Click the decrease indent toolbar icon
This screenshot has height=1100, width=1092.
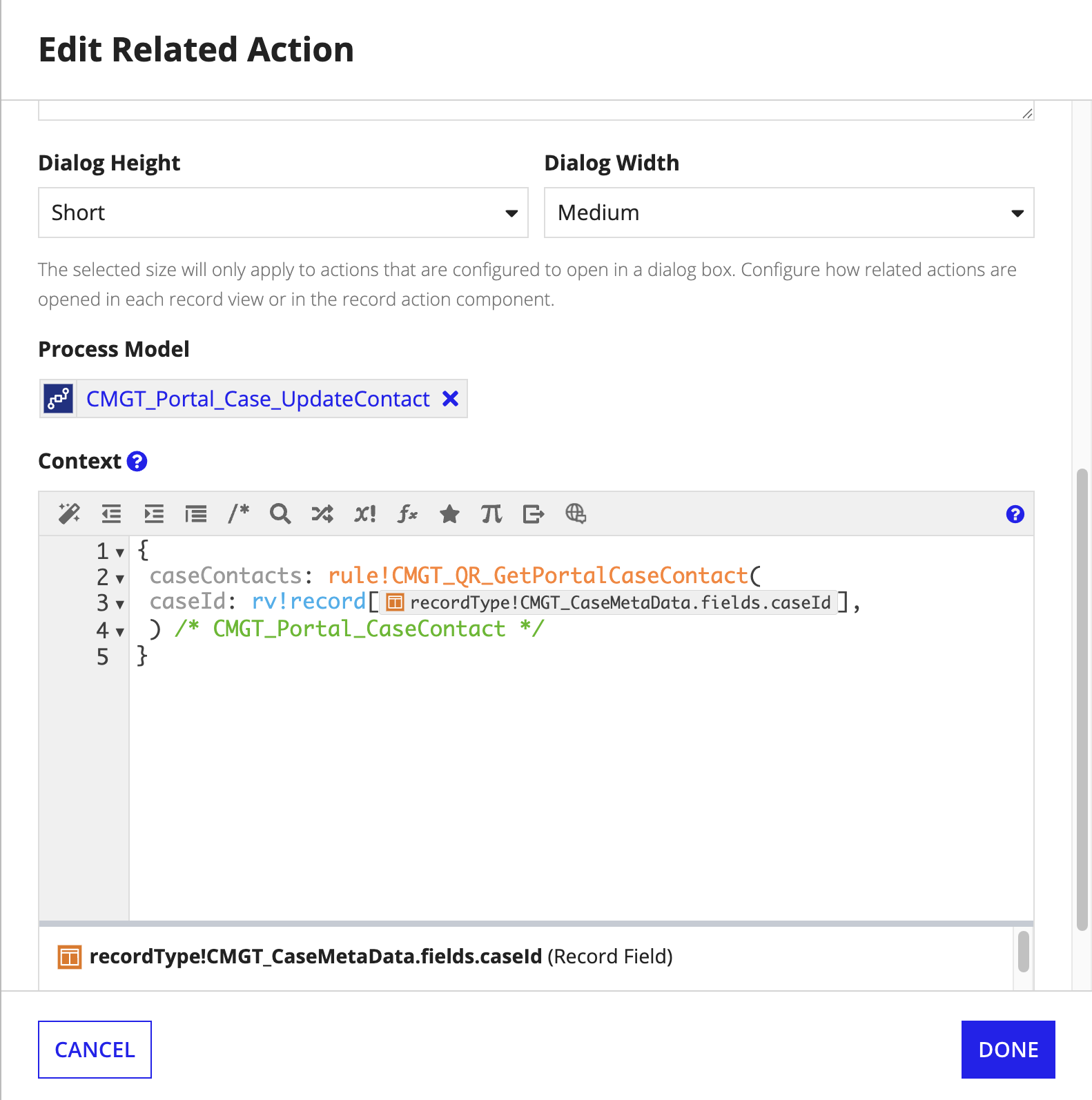(x=111, y=513)
